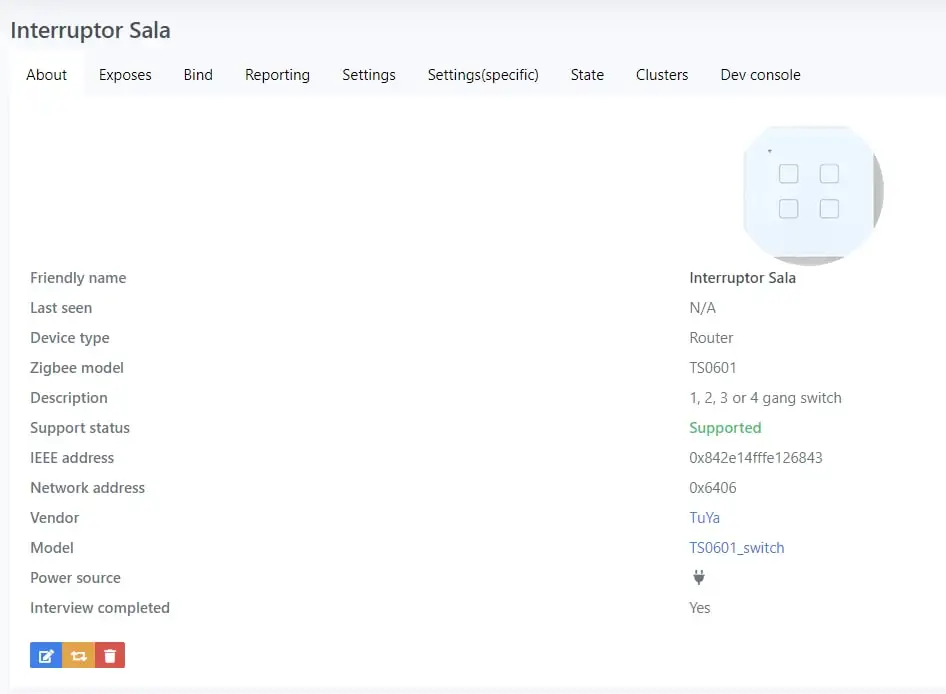Screen dimensions: 946x694
Task: Open the Settings(specific) tab
Action: 483,75
